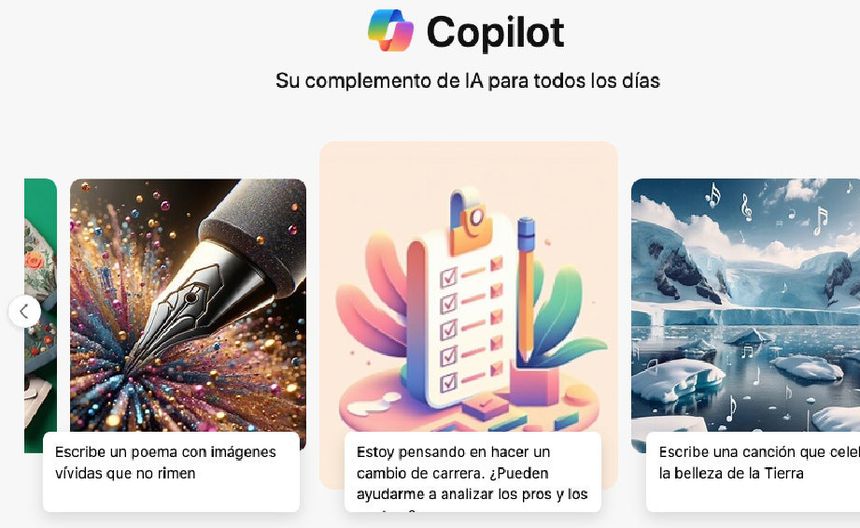The image size is (860, 528).
Task: Click the treble clef in the glacier sky
Action: pos(746,207)
